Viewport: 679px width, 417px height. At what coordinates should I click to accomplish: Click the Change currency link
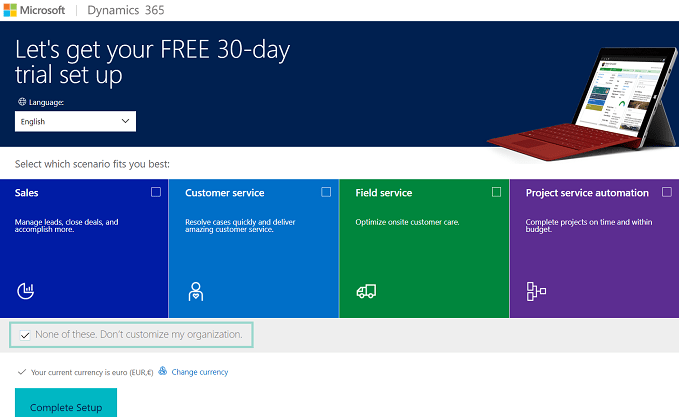click(x=200, y=372)
